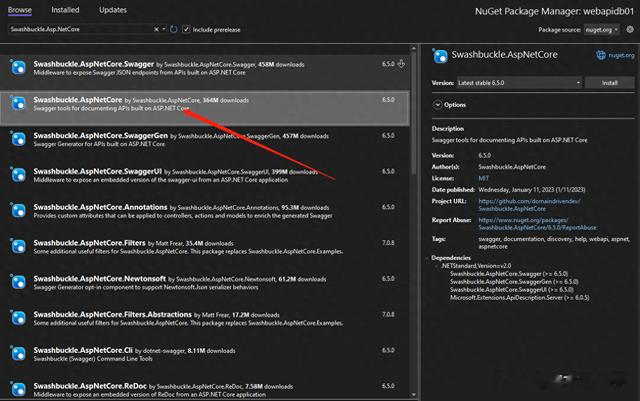Click the download arrow icon next to Swagger 6.5.0
This screenshot has width=640, height=401.
click(x=401, y=64)
